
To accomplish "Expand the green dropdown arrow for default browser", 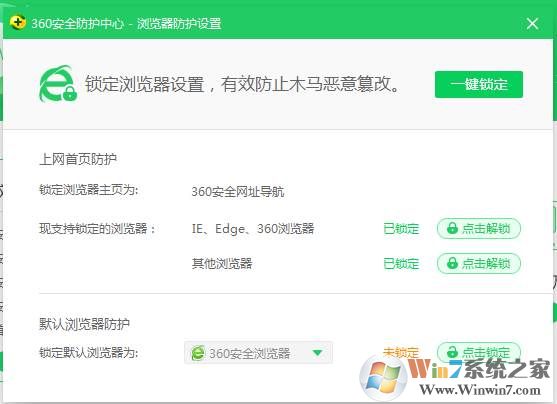I will [317, 353].
